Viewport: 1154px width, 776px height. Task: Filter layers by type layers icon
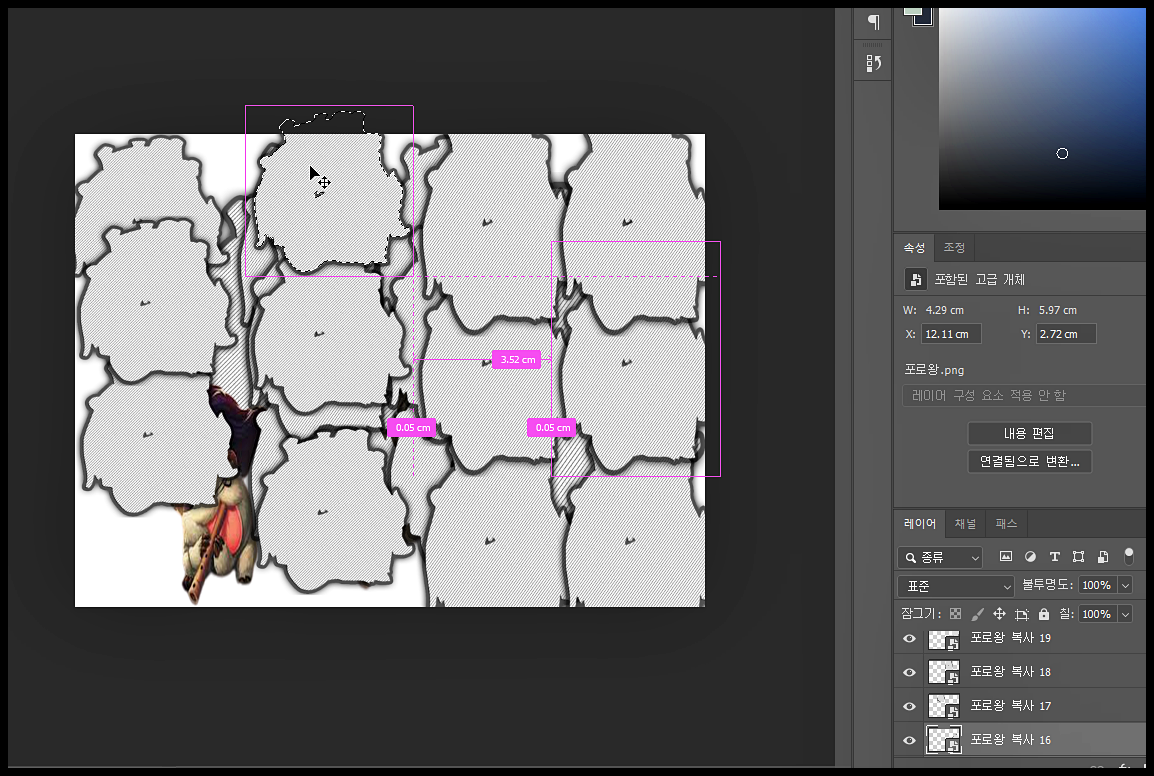point(1054,557)
